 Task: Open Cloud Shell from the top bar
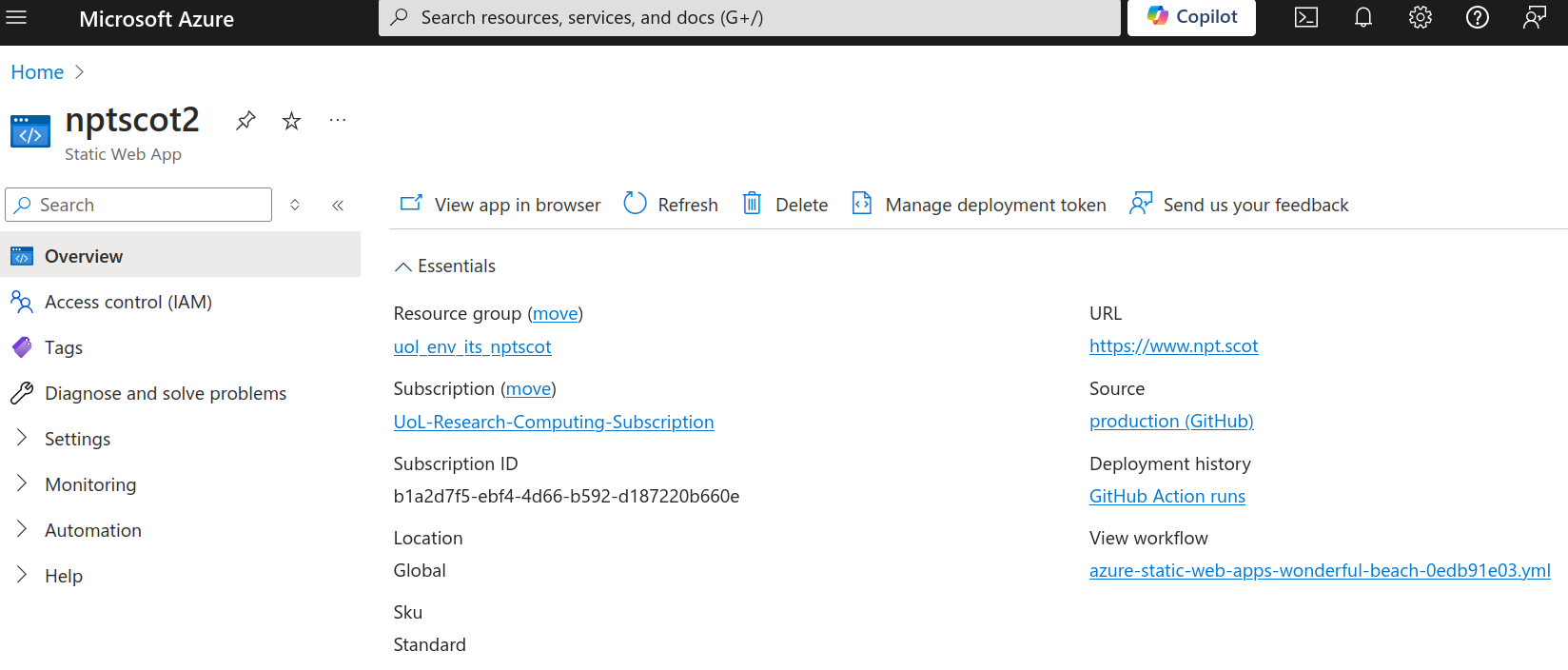click(1306, 17)
